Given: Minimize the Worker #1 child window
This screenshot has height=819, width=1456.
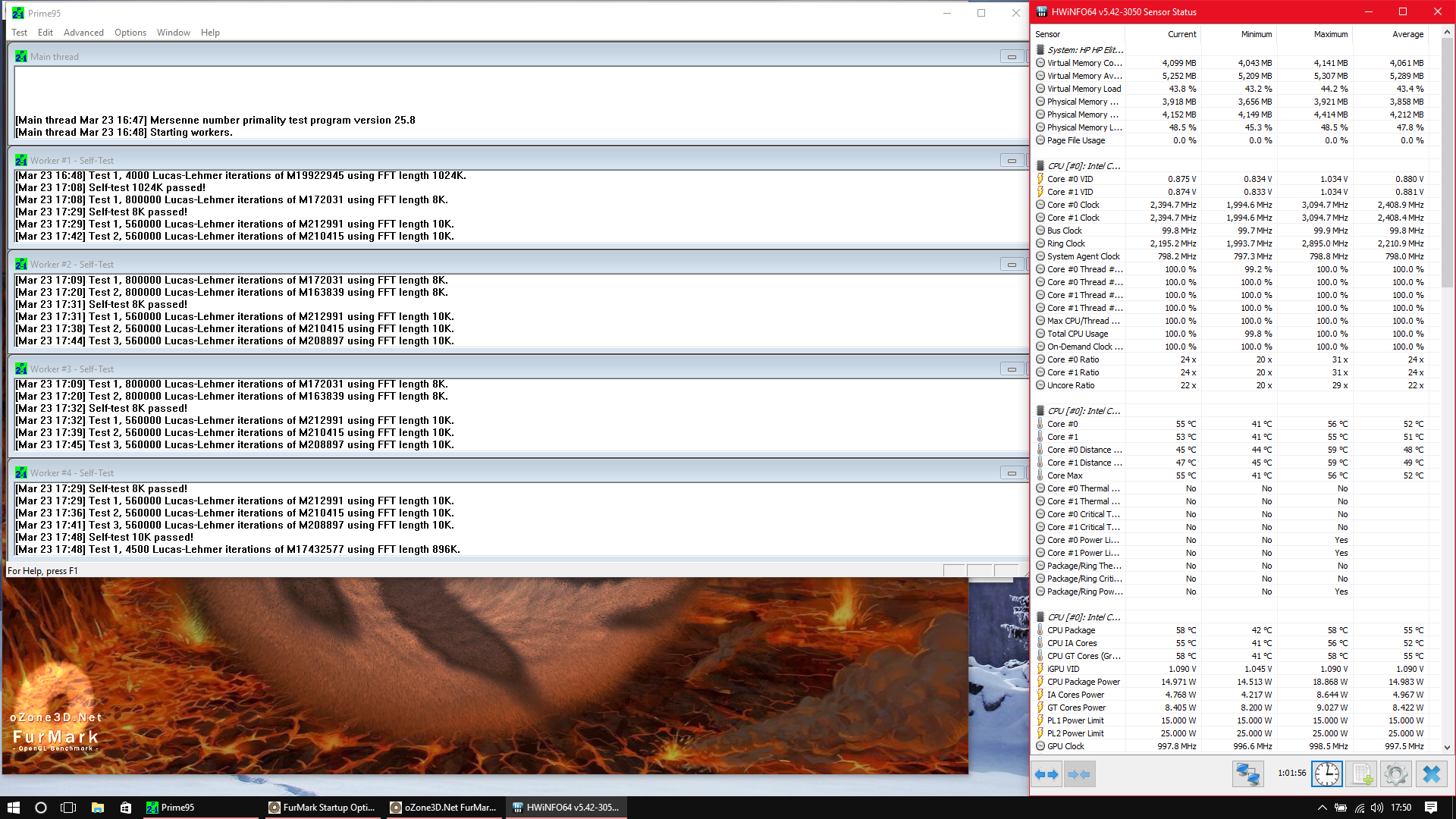Looking at the screenshot, I should pos(1012,161).
